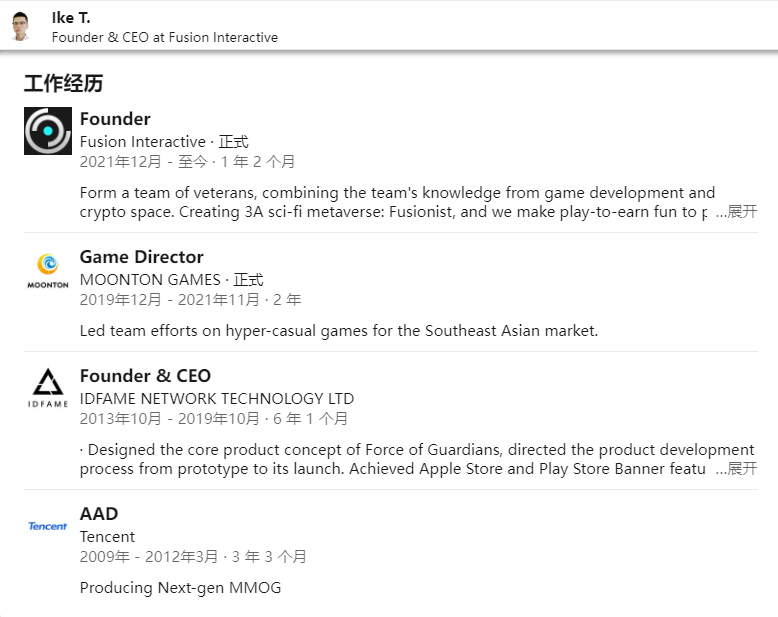Select the 工作经历 section heading
The image size is (778, 617).
tap(64, 83)
